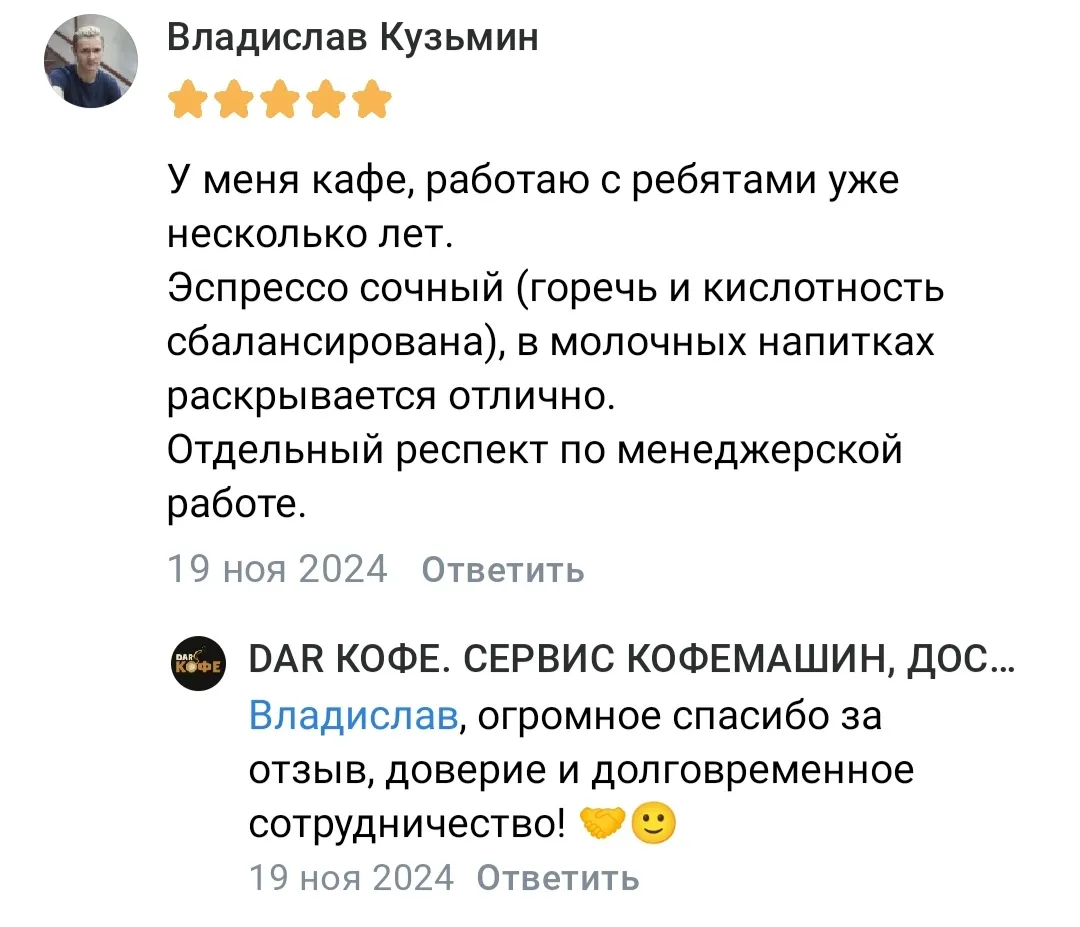Viewport: 1080px width, 927px height.
Task: Click the Отдельный респект sentence in the review
Action: point(533,450)
